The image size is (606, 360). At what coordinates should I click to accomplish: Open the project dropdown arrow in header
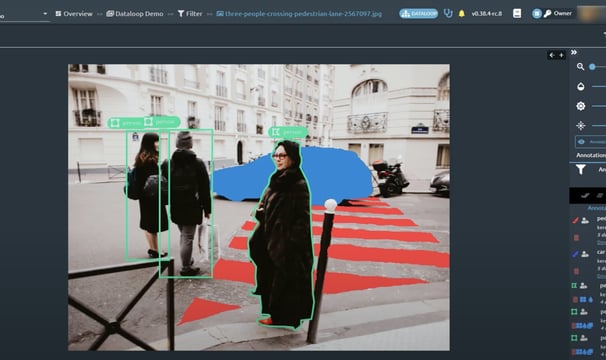45,14
